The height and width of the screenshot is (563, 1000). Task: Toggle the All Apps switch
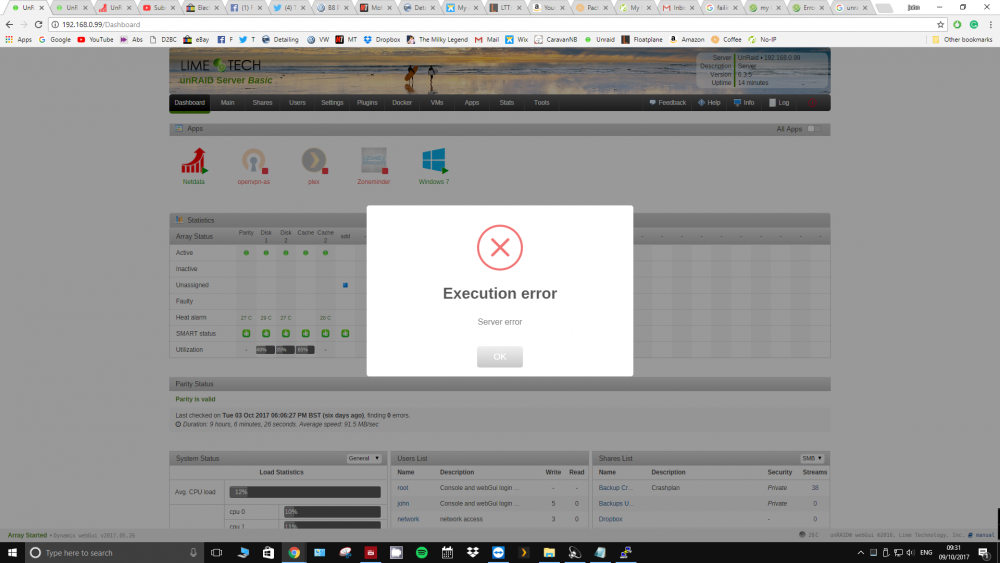pyautogui.click(x=814, y=129)
